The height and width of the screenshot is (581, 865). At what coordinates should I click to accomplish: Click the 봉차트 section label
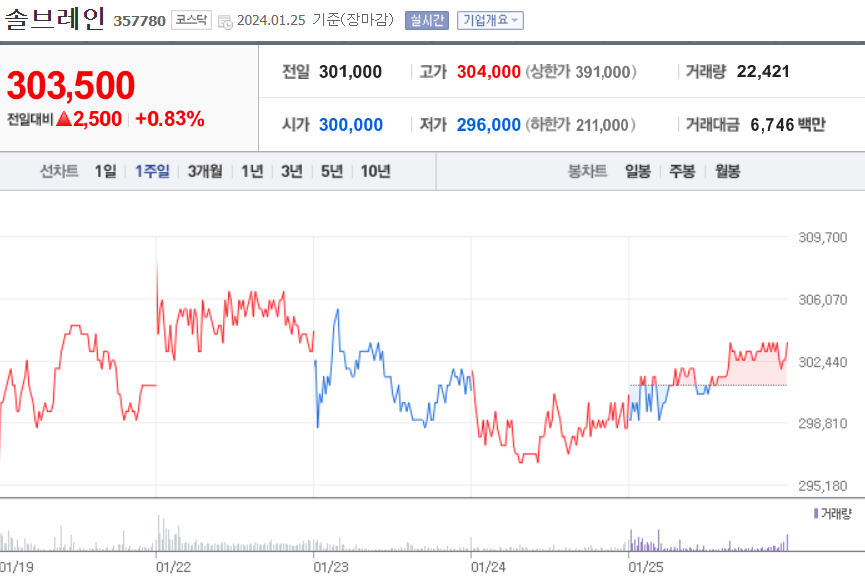coord(588,171)
